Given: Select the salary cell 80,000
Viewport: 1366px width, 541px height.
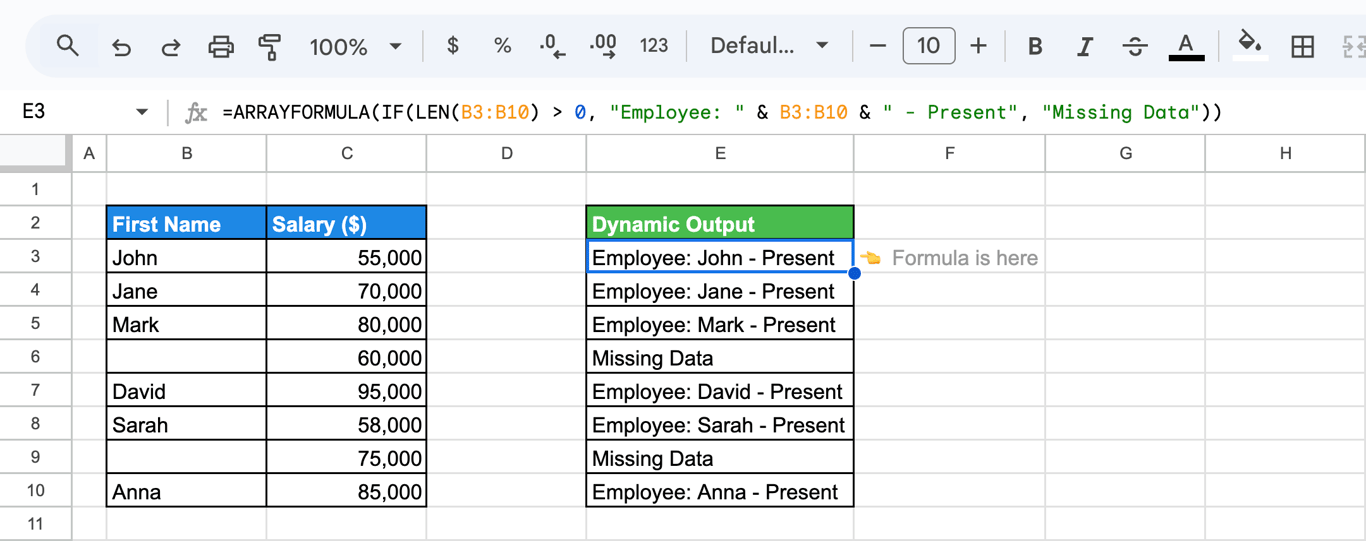Looking at the screenshot, I should pyautogui.click(x=346, y=324).
